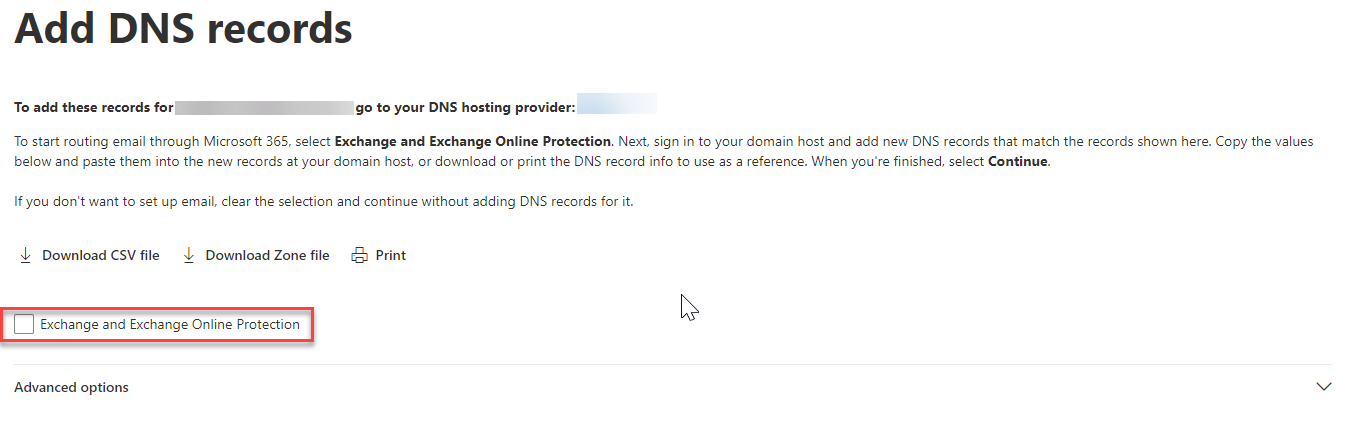Click the bold word Continue in instructions
Image resolution: width=1348 pixels, height=422 pixels.
point(1018,161)
